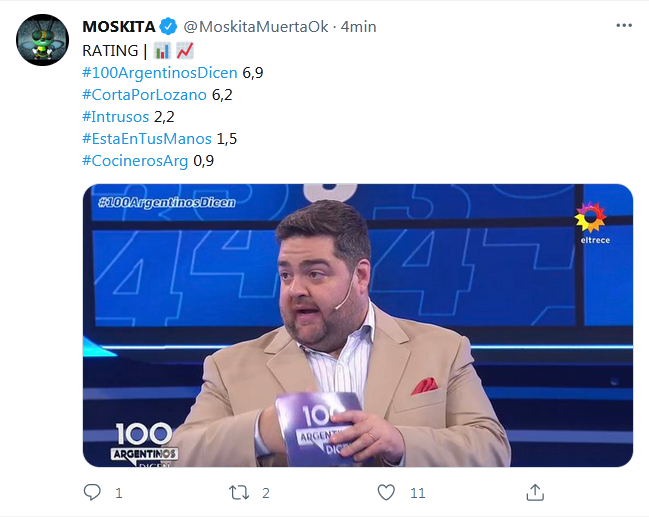The image size is (649, 517).
Task: Open the MOSKITA display name
Action: coord(119,26)
